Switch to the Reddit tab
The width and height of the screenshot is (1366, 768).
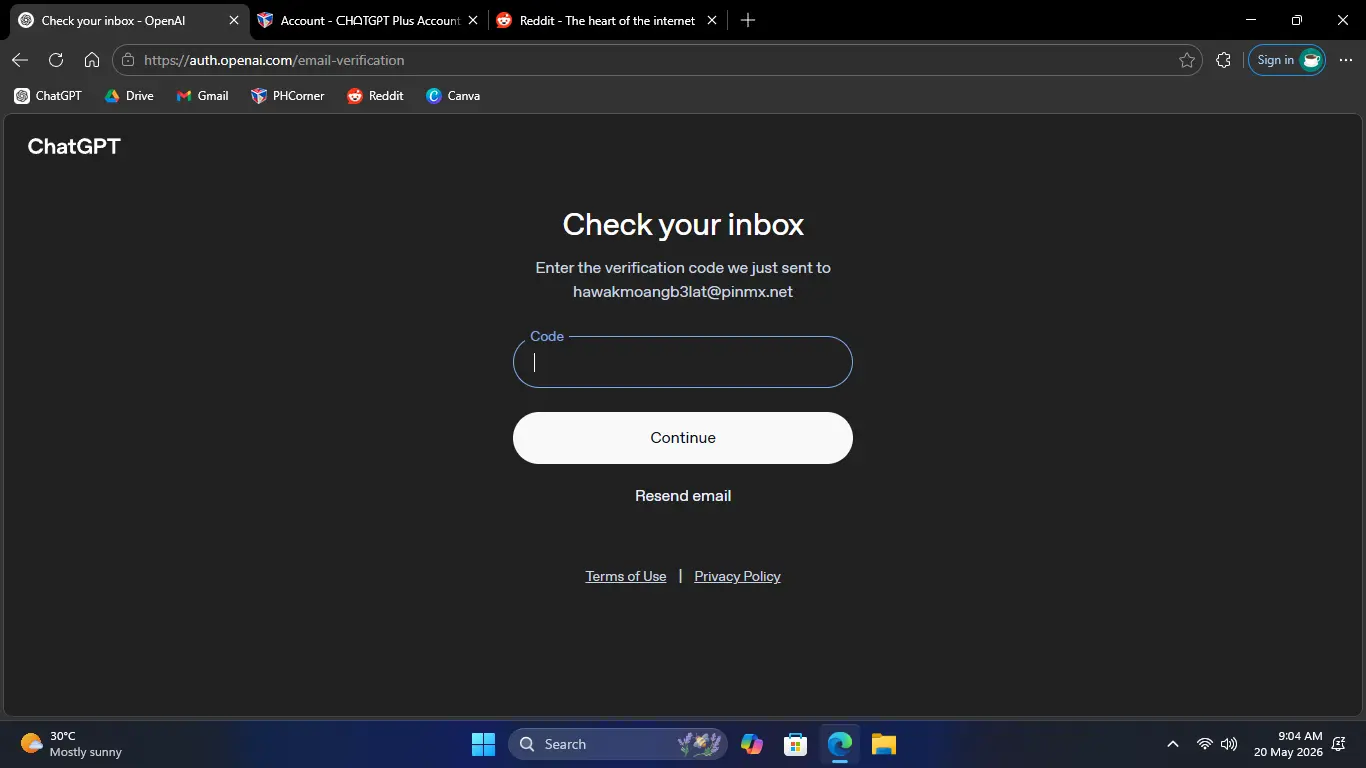point(608,20)
